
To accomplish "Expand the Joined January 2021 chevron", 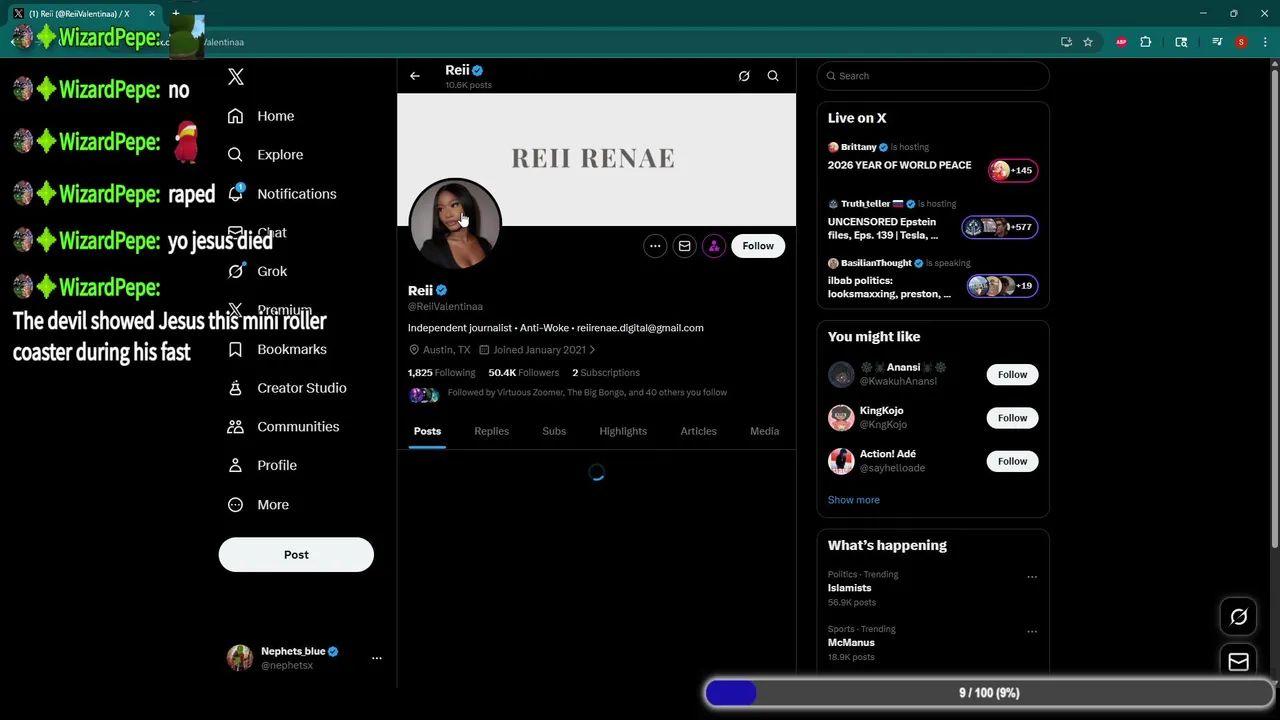I will click(x=592, y=350).
